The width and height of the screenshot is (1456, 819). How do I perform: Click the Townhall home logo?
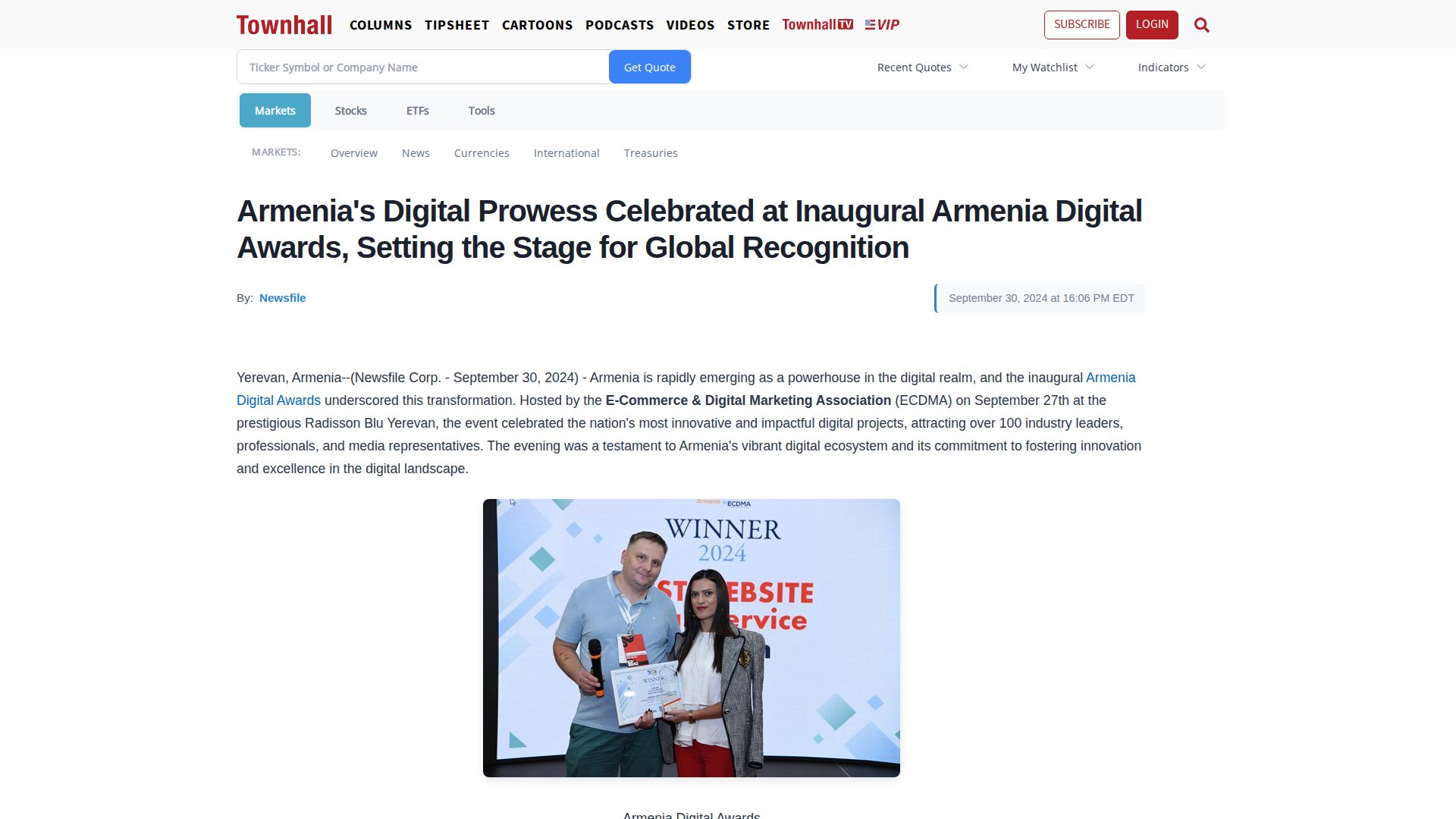284,25
